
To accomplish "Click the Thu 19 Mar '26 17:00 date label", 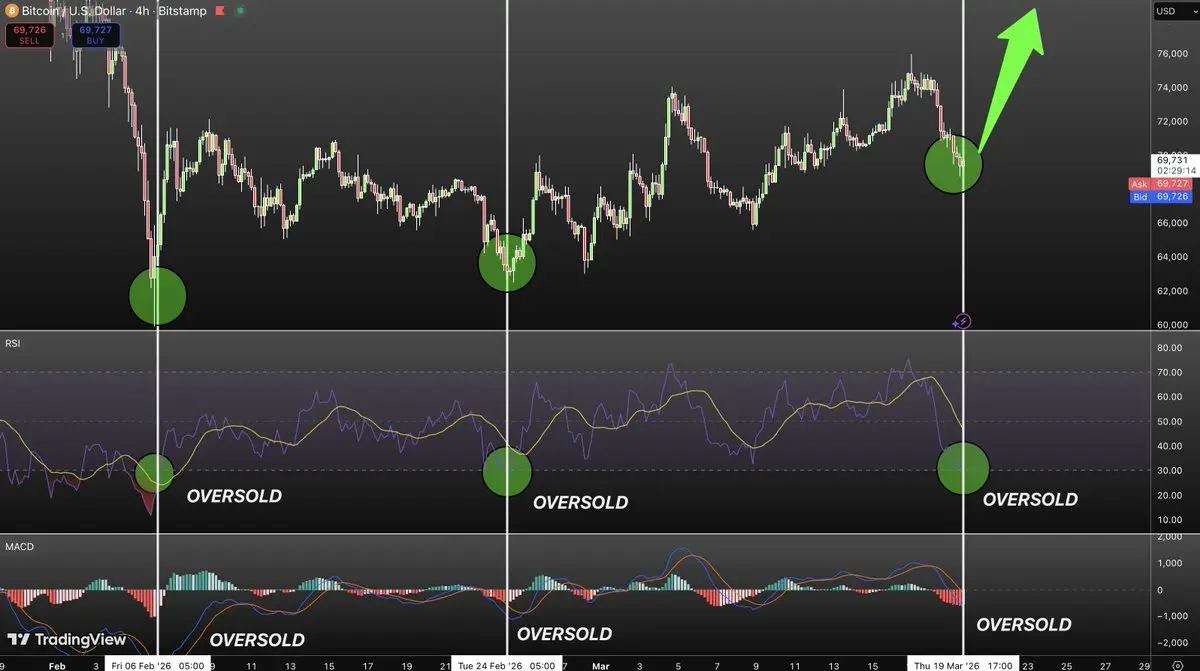I will tap(961, 664).
